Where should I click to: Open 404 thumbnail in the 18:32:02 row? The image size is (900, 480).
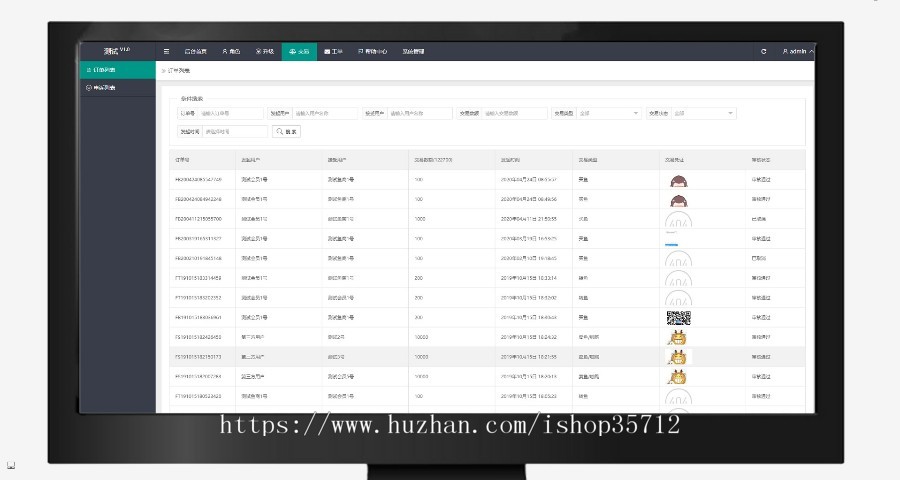[678, 298]
